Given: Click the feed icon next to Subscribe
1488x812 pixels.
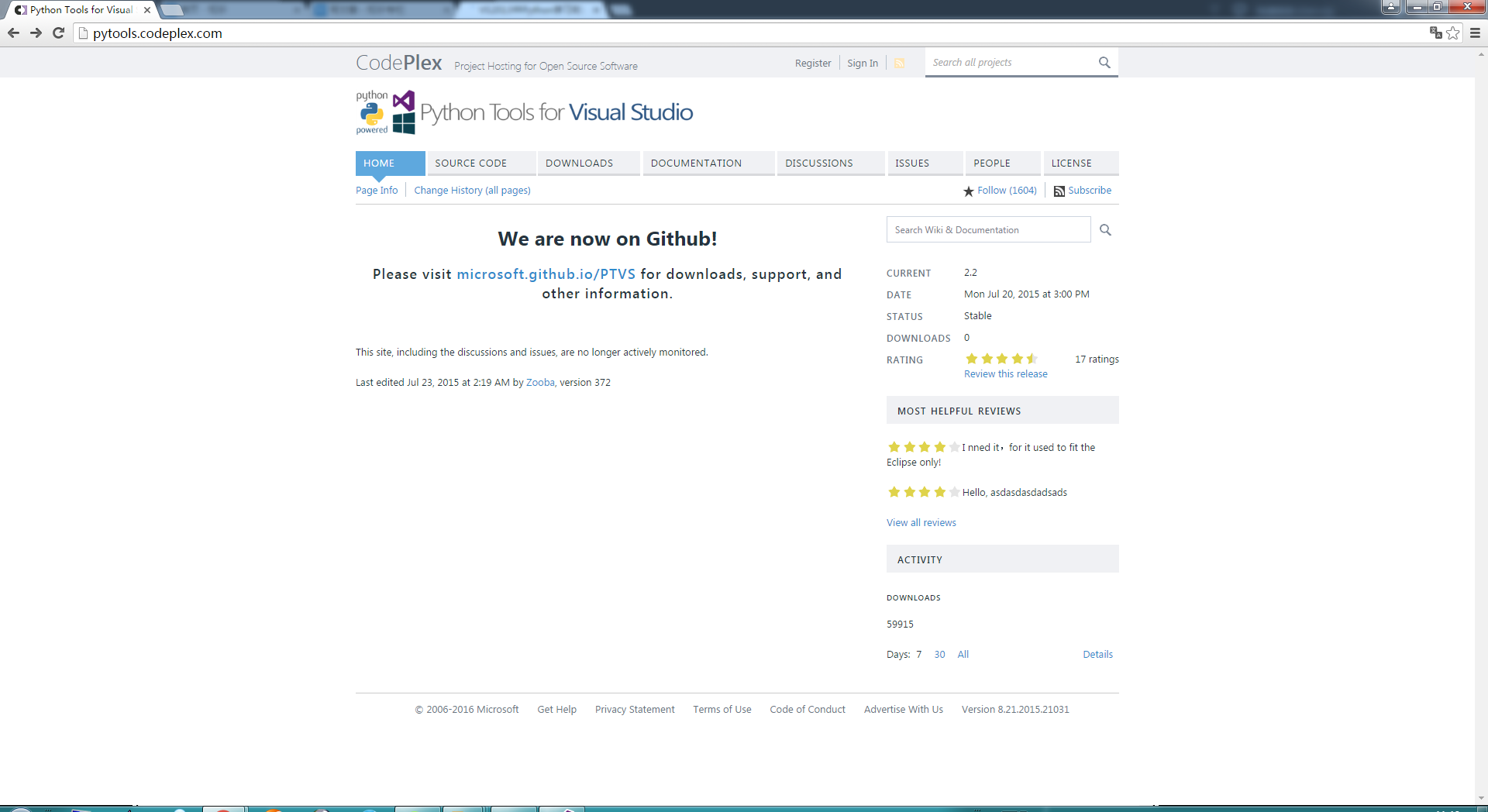Looking at the screenshot, I should point(1059,191).
